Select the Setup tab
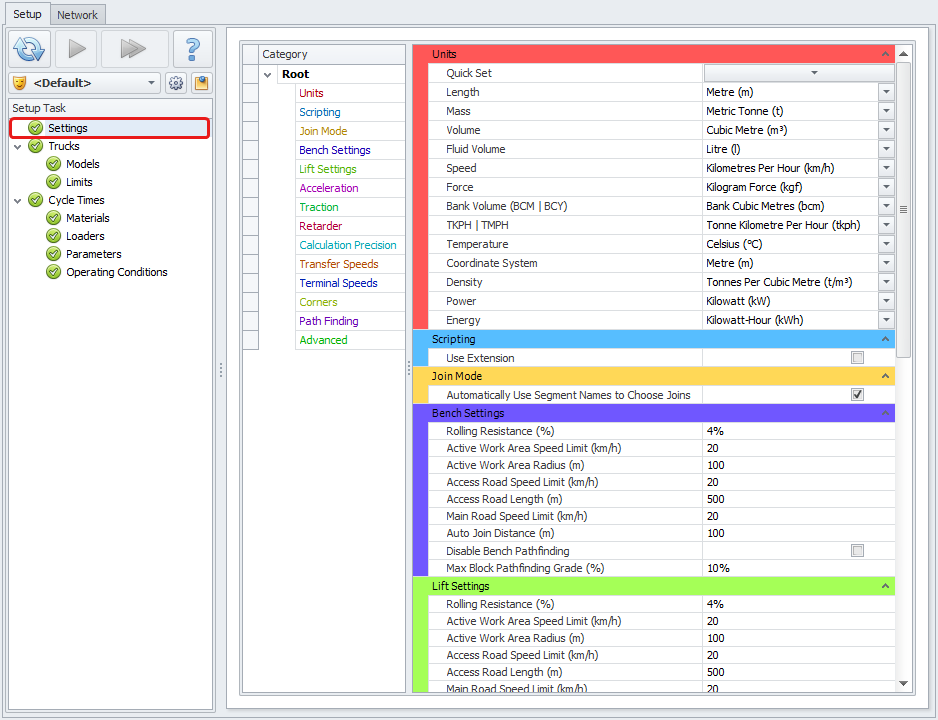 [x=27, y=14]
